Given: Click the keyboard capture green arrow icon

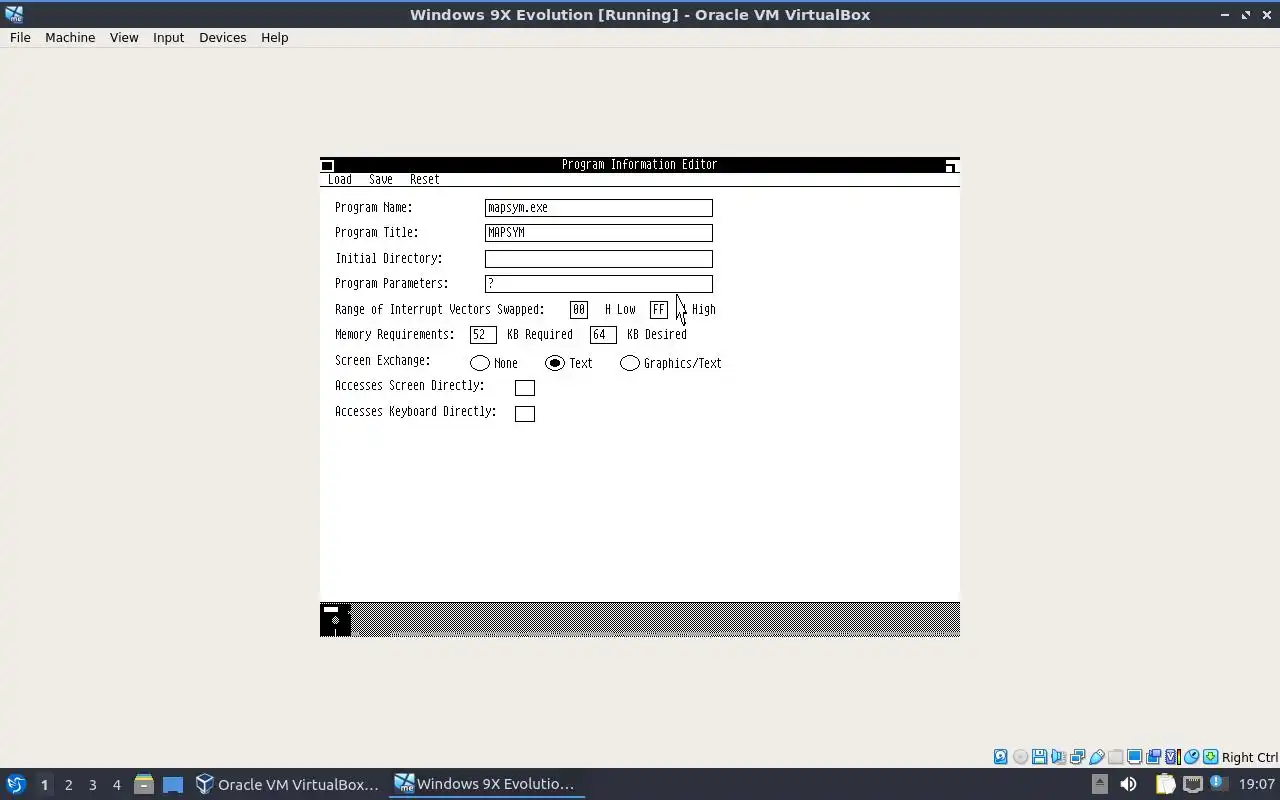Looking at the screenshot, I should (x=1210, y=757).
